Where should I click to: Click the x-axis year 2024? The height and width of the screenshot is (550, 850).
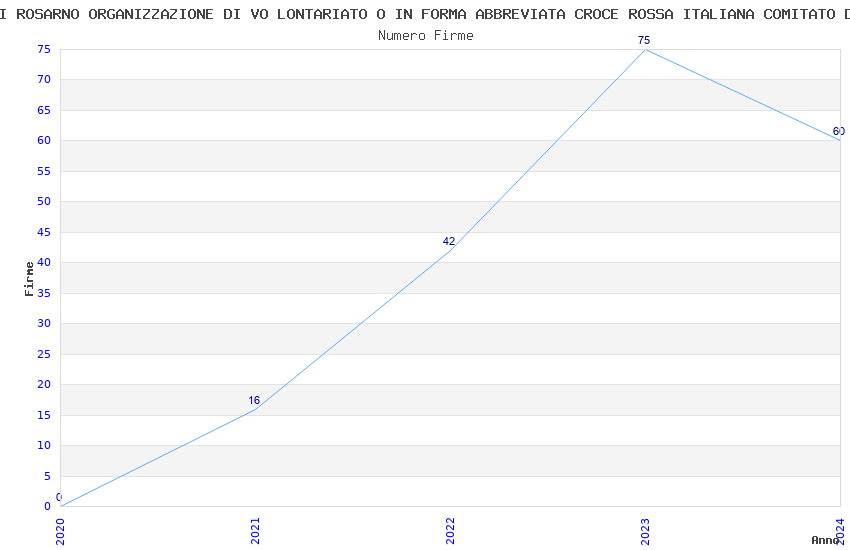point(840,531)
